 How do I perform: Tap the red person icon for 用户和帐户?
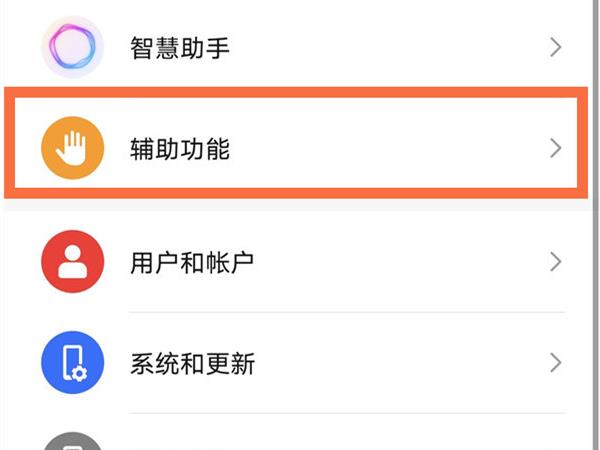click(72, 262)
